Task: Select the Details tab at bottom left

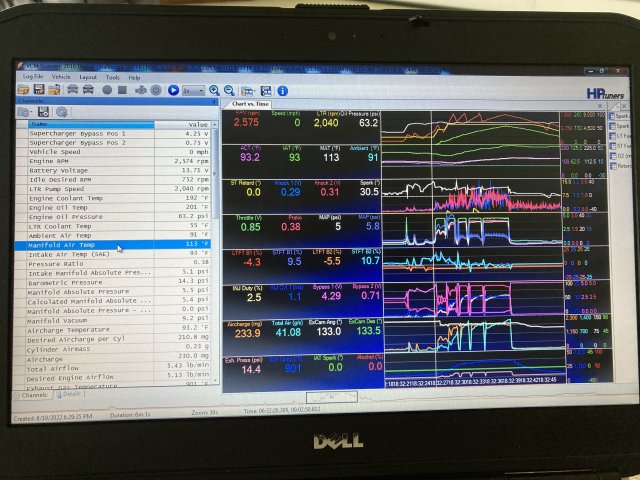Action: tap(69, 395)
